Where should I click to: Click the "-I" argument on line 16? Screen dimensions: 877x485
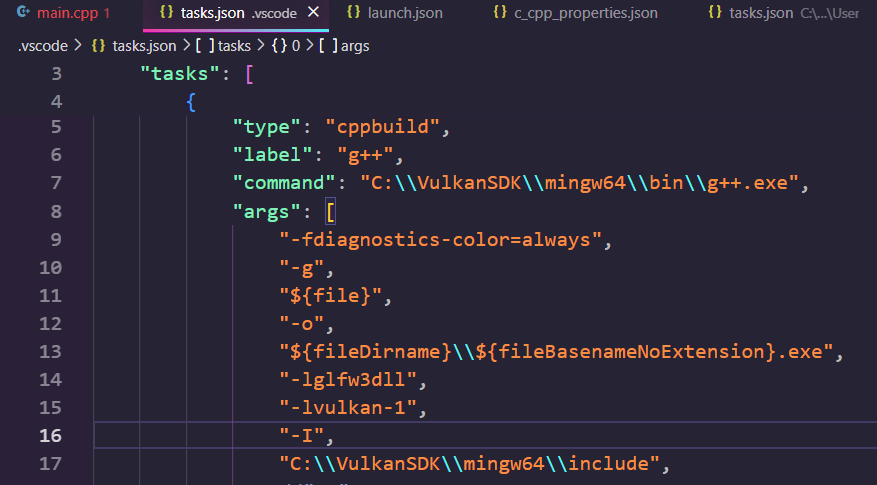[302, 435]
